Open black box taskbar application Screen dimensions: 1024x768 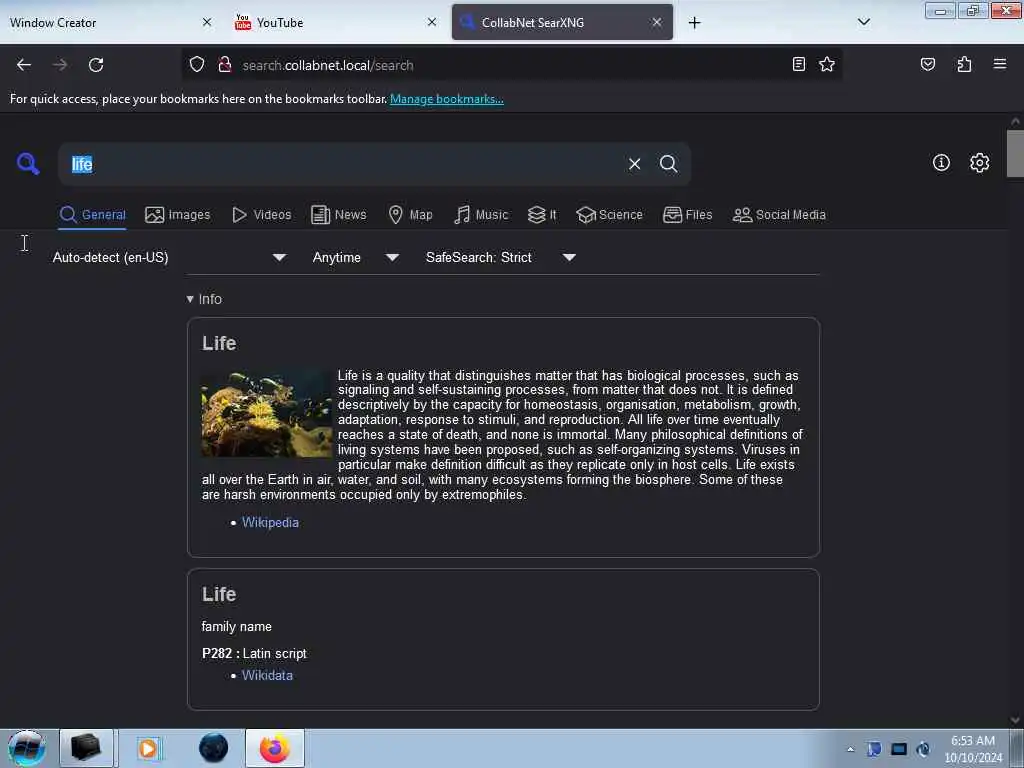(87, 748)
